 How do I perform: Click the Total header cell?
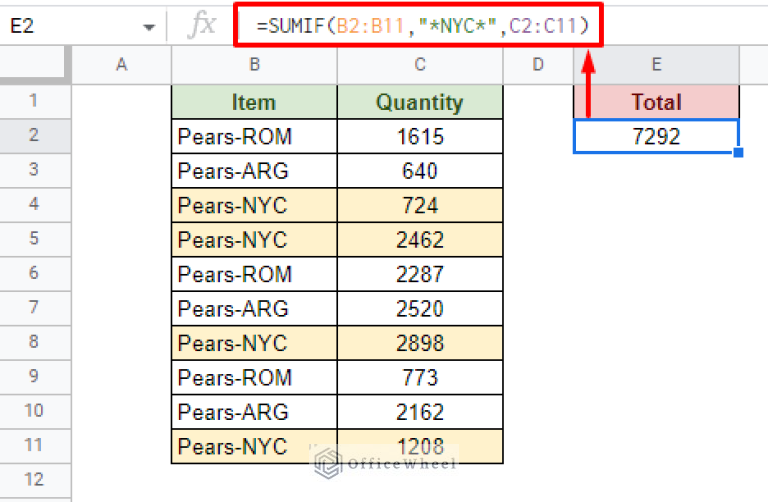click(656, 102)
